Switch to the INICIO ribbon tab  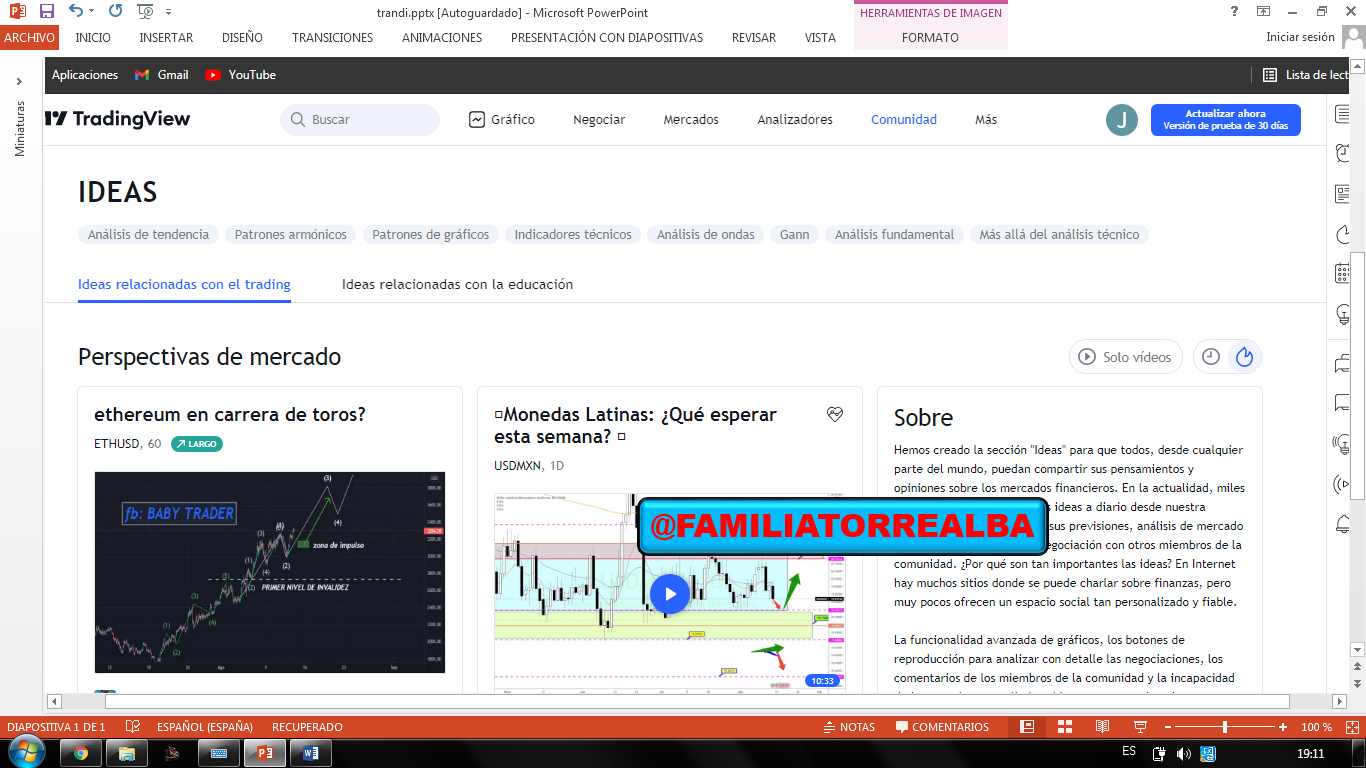[93, 37]
